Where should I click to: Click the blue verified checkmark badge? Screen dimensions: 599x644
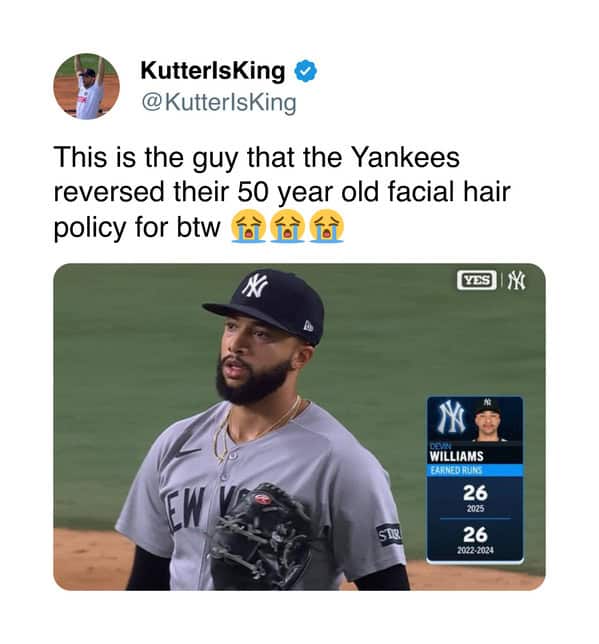click(306, 71)
